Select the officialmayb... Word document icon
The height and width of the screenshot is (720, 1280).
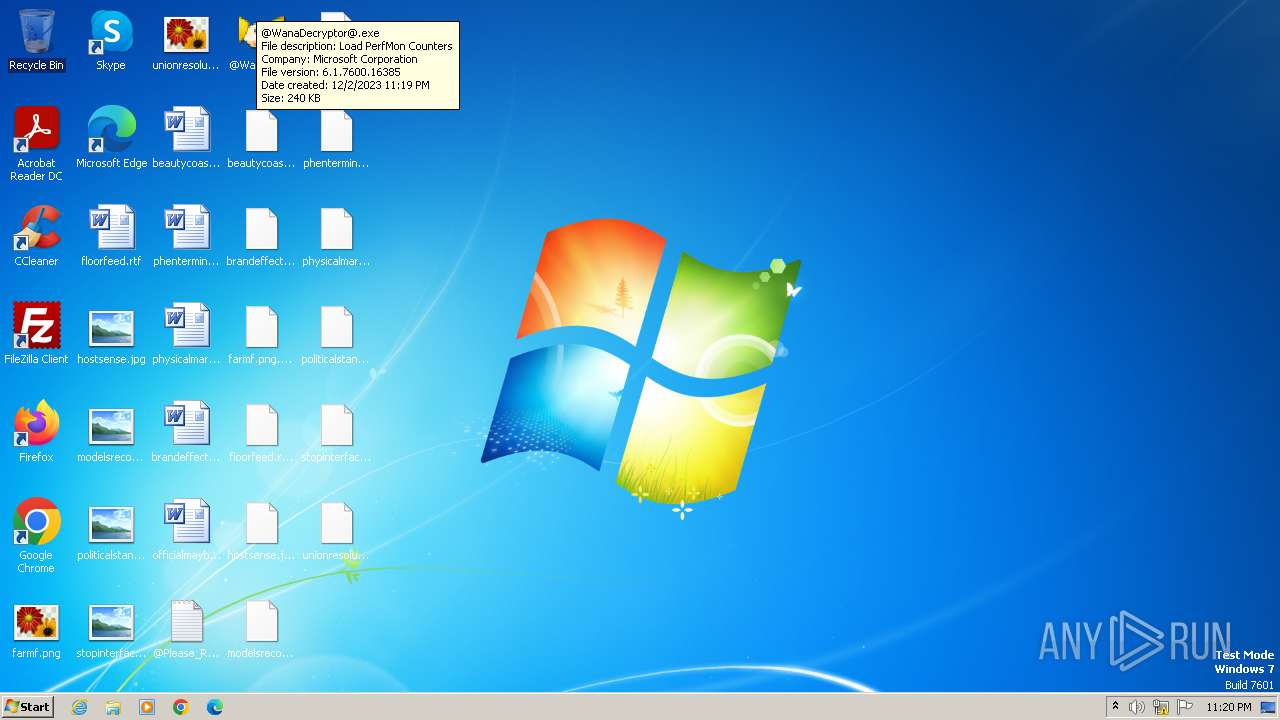[x=186, y=529]
